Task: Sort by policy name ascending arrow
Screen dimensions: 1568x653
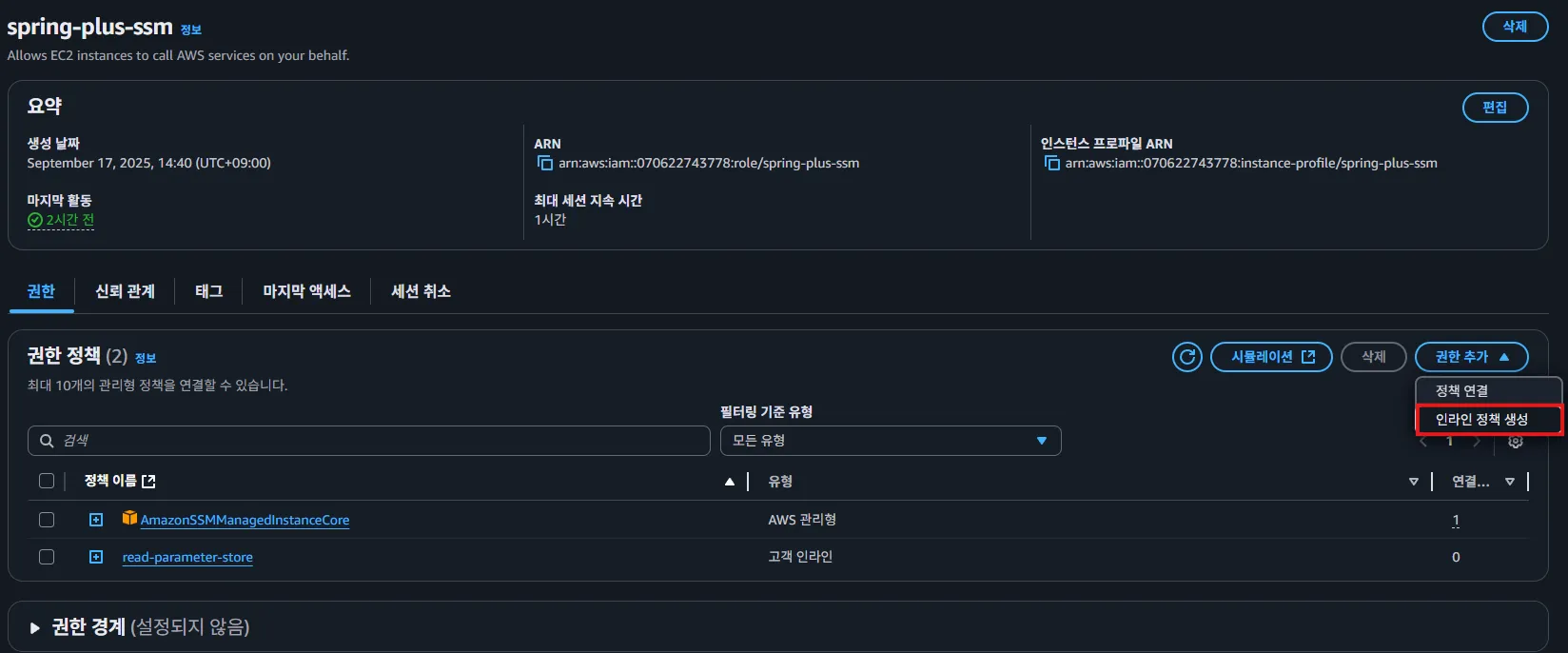Action: point(730,482)
